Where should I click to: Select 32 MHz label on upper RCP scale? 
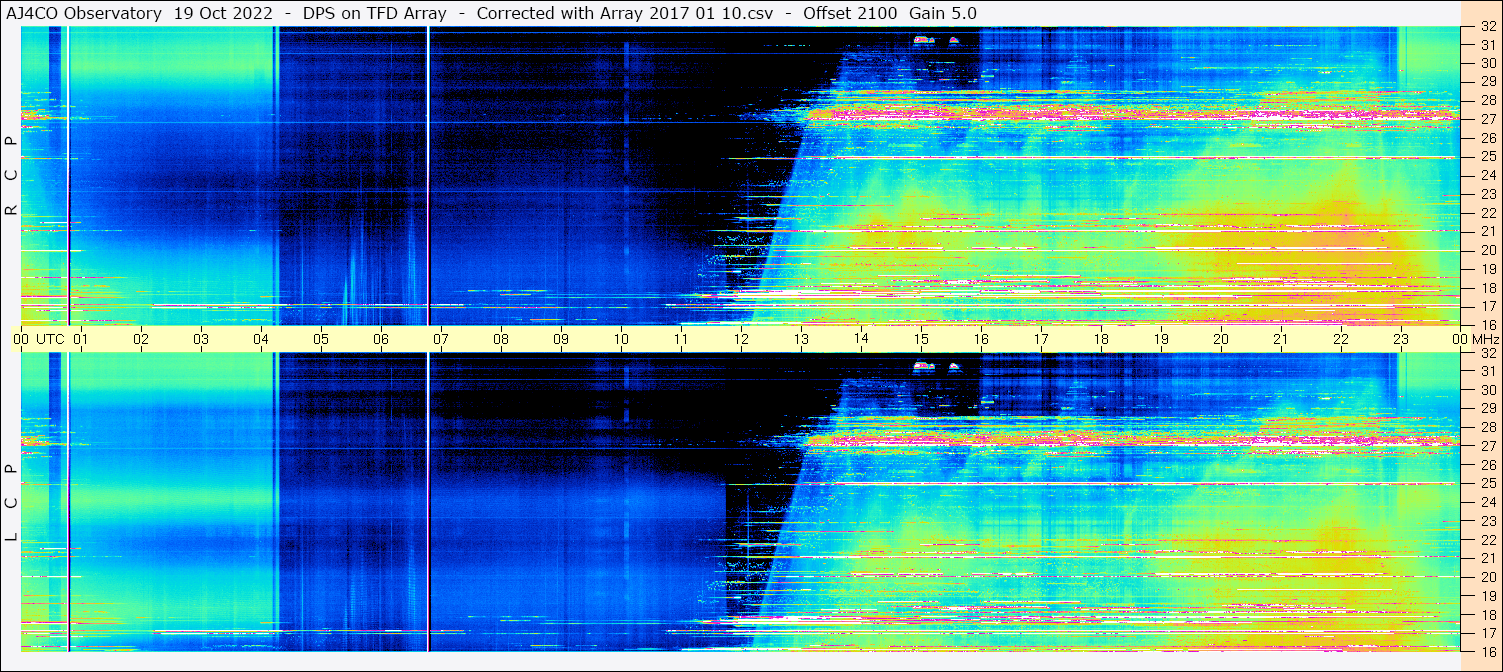tap(1487, 27)
